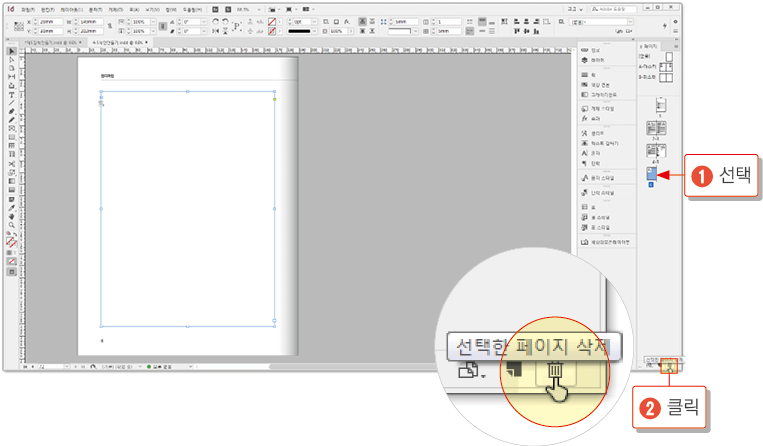This screenshot has height=446, width=763.
Task: Click the flip horizontal icon
Action: [216, 31]
